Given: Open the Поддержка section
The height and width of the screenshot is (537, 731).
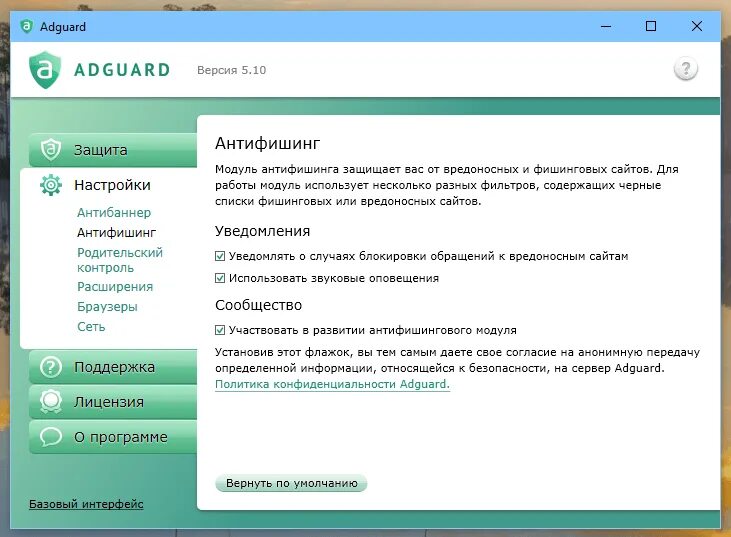Looking at the screenshot, I should [113, 367].
